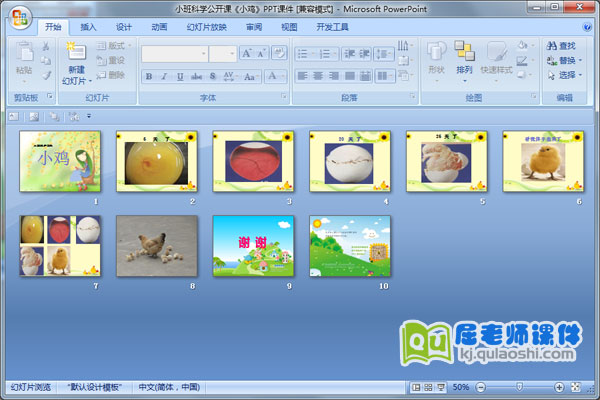Image resolution: width=600 pixels, height=400 pixels.
Task: Click the Justify alignment icon
Action: point(349,76)
